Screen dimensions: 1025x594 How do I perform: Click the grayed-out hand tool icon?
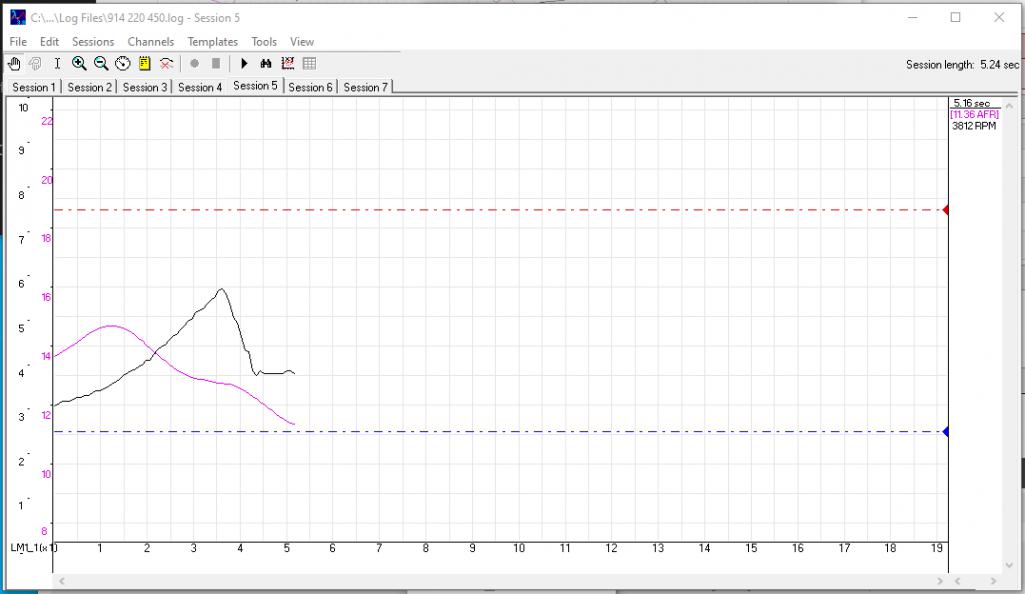point(35,63)
